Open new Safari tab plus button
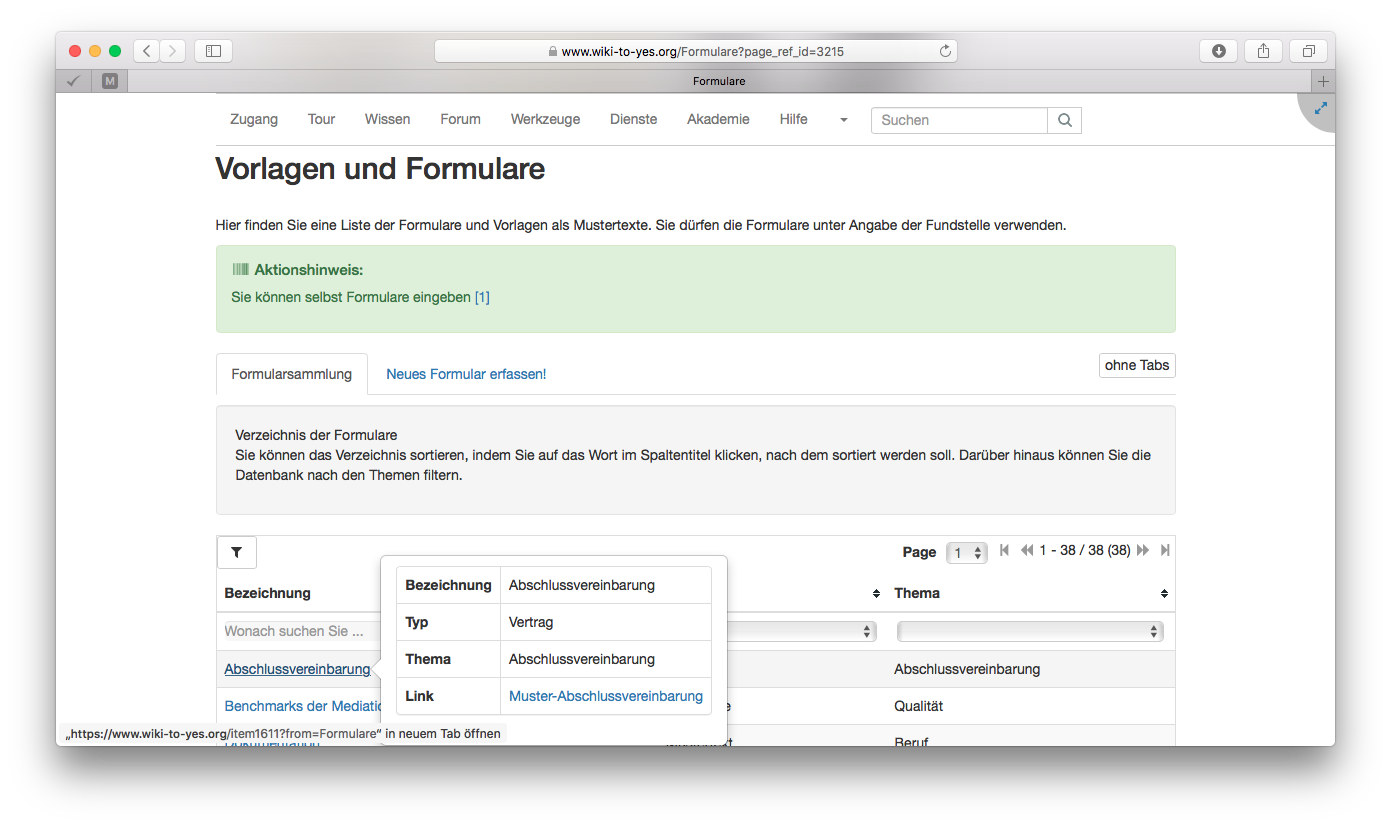Image resolution: width=1391 pixels, height=826 pixels. pyautogui.click(x=1323, y=81)
